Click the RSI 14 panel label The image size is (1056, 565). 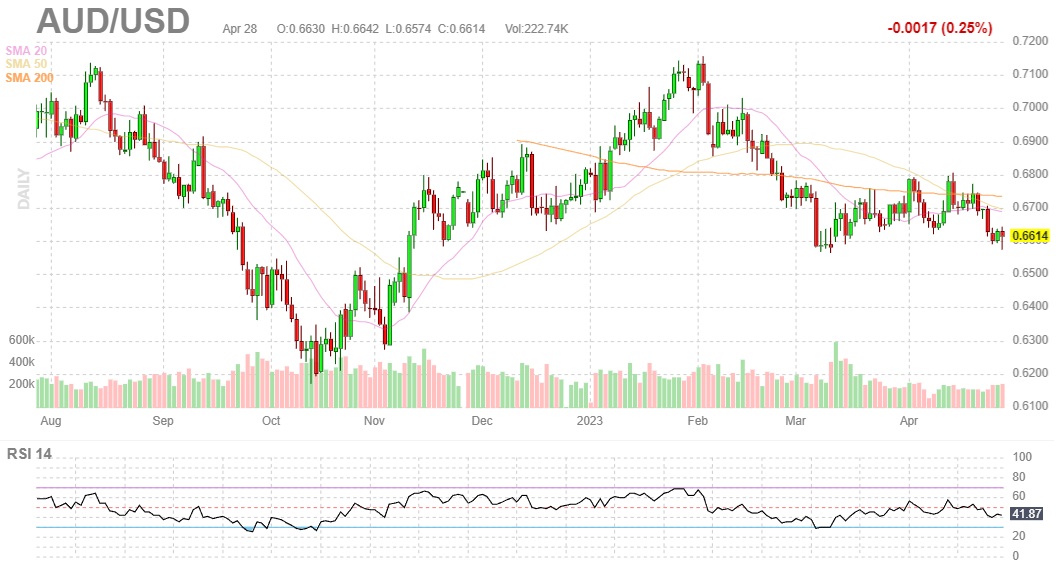29,454
